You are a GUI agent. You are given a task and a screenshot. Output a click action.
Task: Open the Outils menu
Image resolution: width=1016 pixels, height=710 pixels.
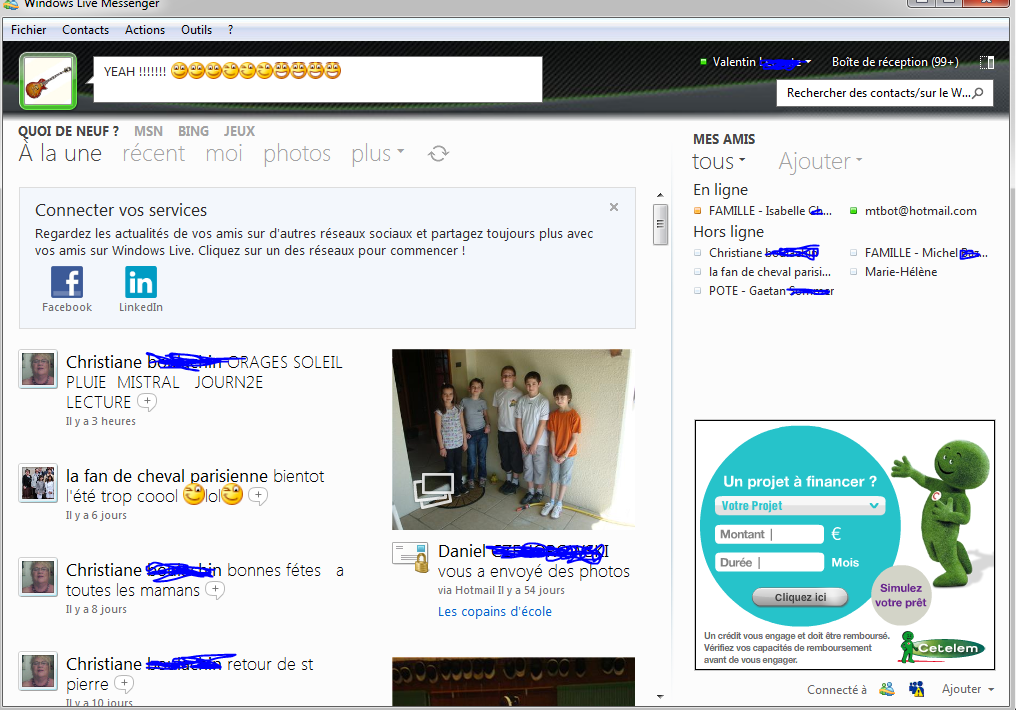(196, 30)
